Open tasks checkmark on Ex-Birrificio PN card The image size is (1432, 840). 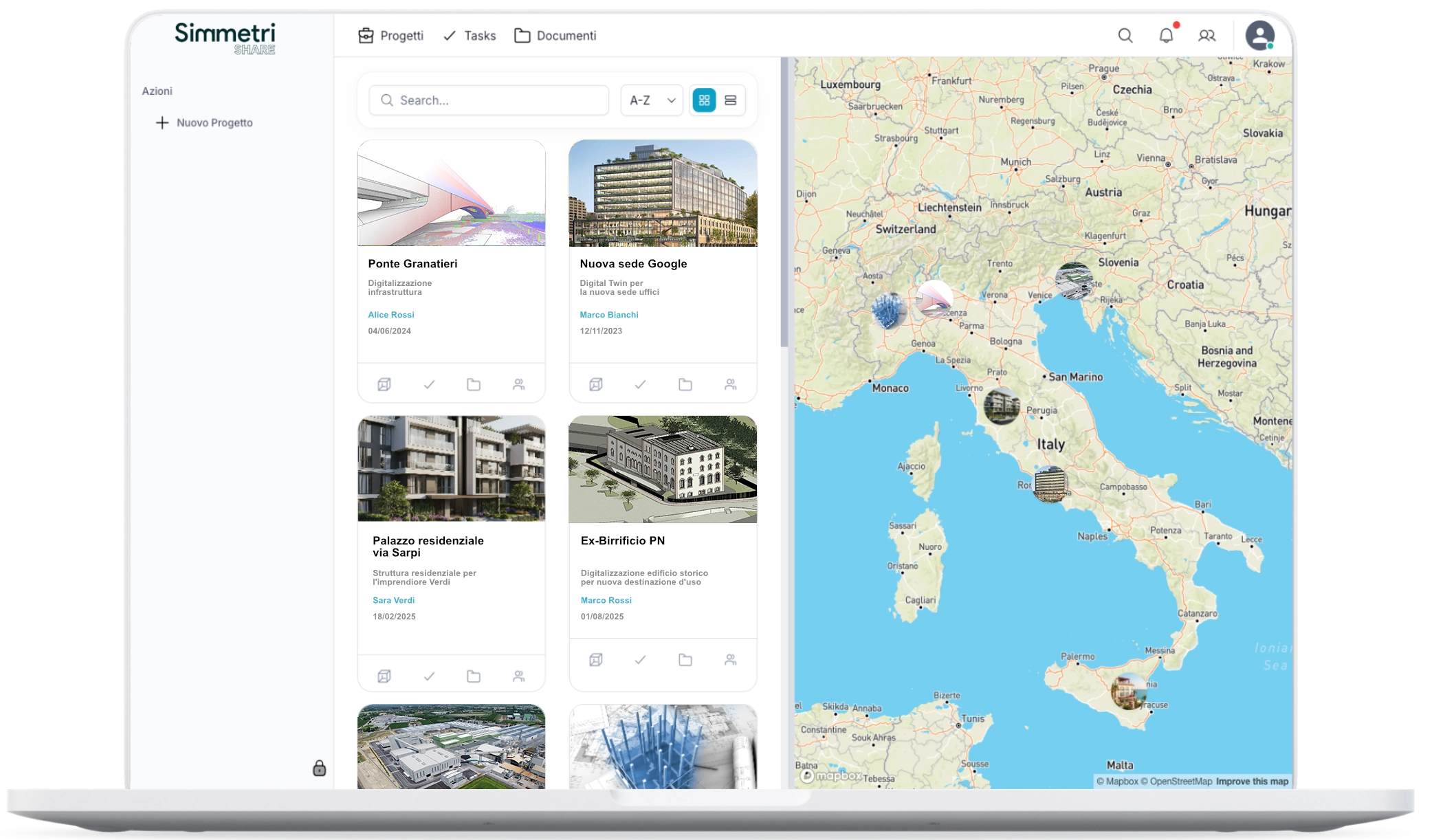pyautogui.click(x=640, y=660)
